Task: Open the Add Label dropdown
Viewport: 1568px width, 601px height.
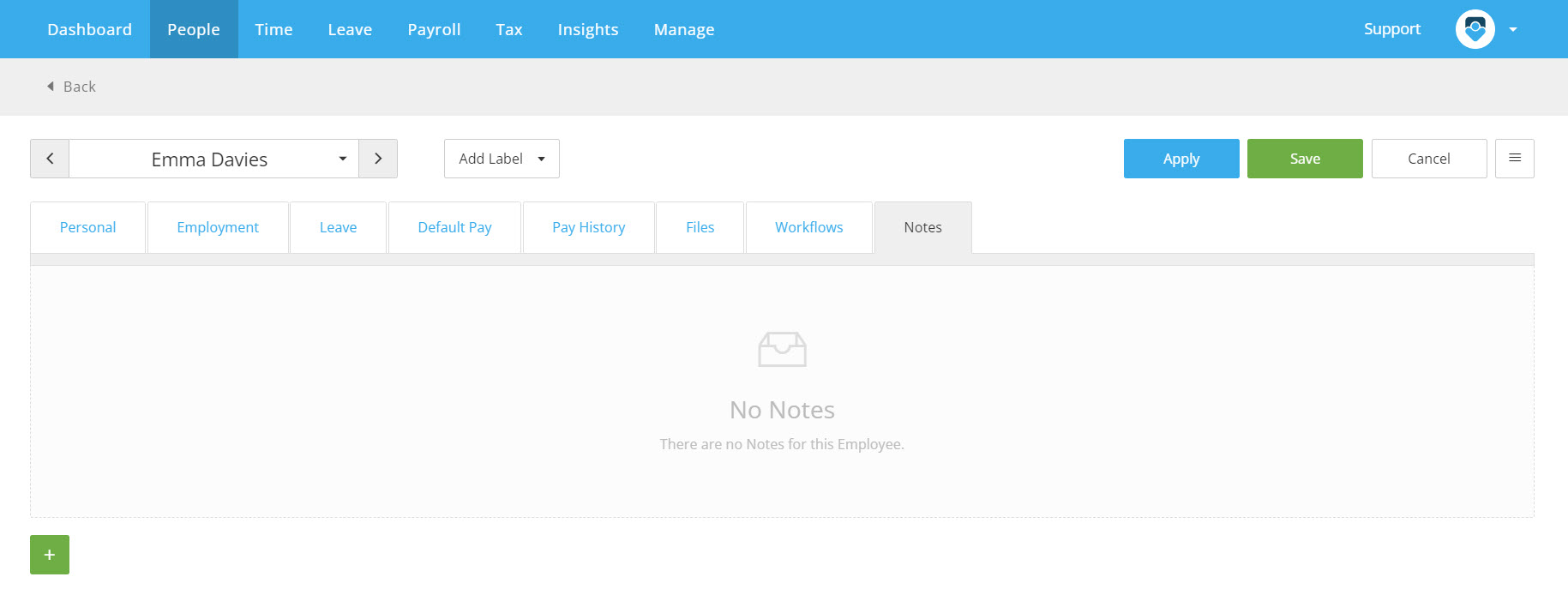Action: tap(502, 159)
